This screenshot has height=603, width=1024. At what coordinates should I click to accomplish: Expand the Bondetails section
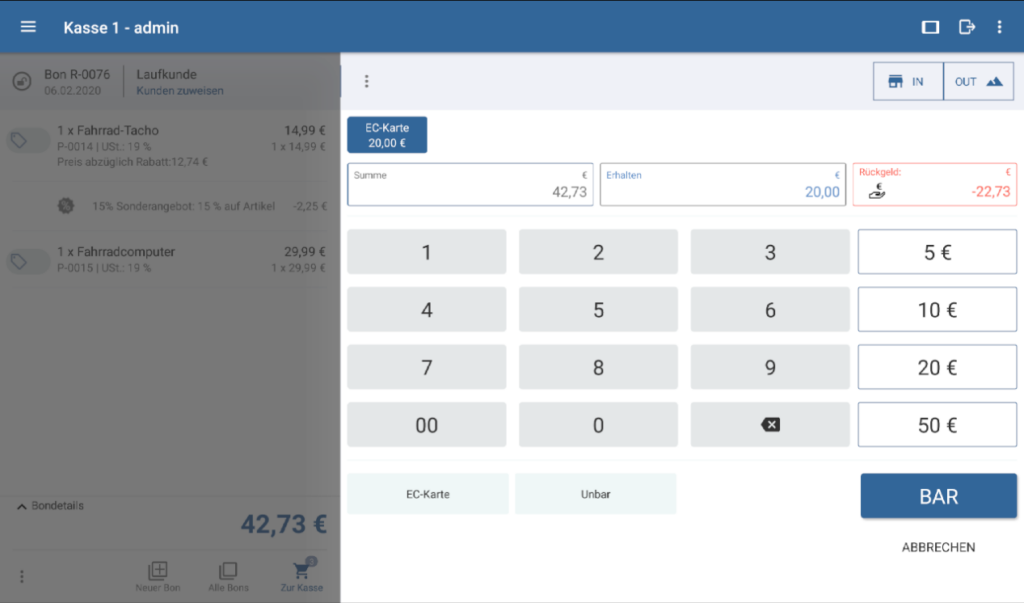(52, 506)
